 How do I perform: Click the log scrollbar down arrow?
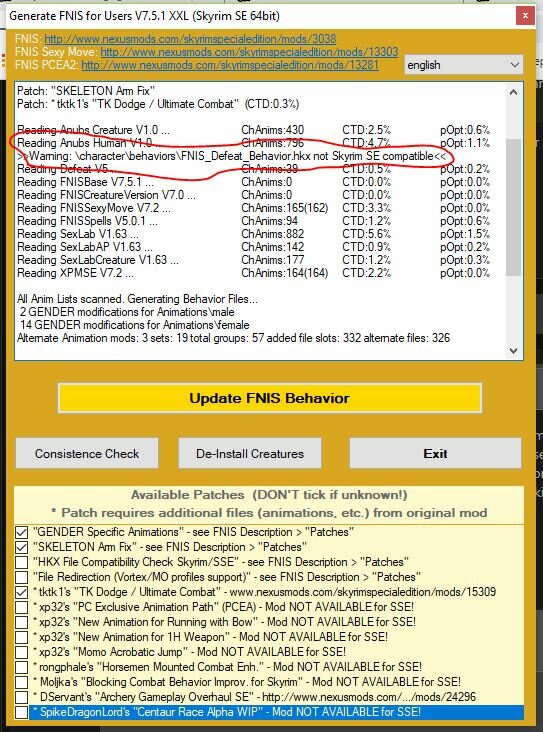pyautogui.click(x=514, y=351)
